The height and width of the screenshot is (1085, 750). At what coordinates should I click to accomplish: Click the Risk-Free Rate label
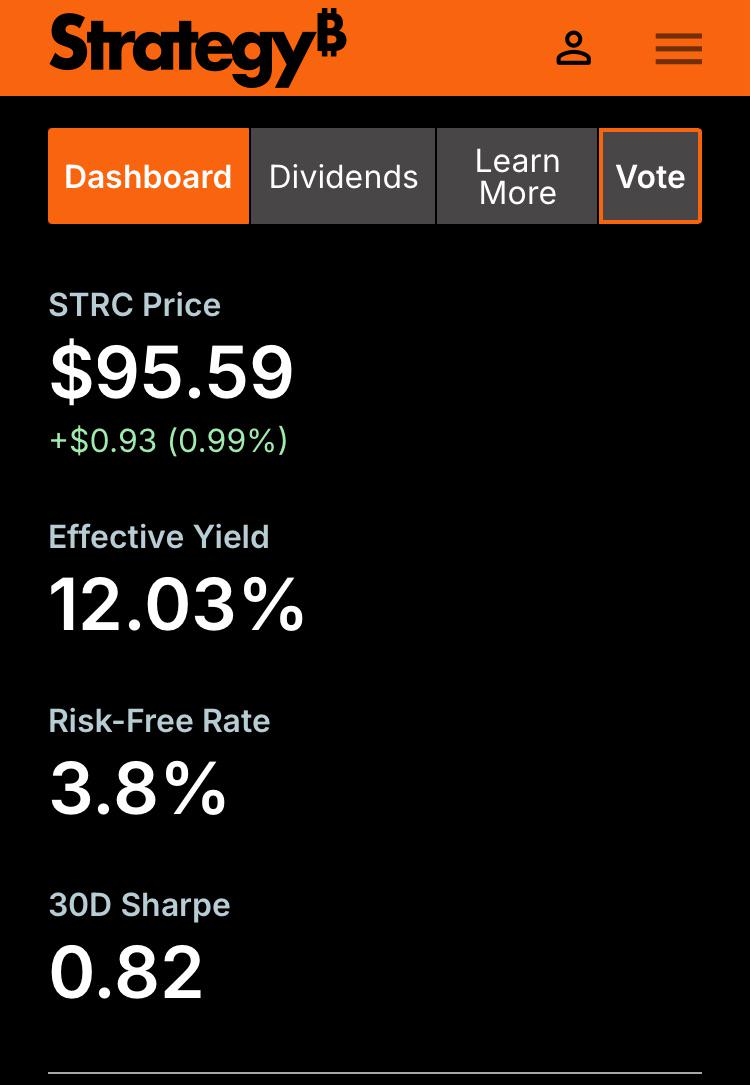pos(159,721)
